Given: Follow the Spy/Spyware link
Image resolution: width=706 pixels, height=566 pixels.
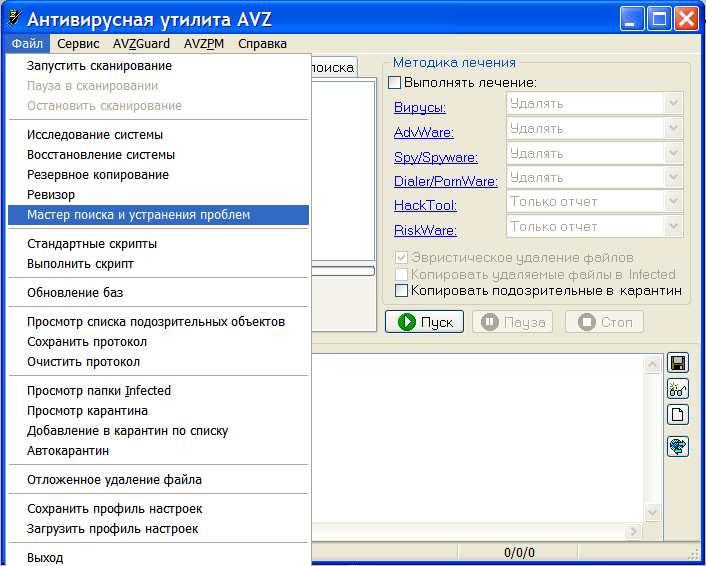Looking at the screenshot, I should coord(436,158).
